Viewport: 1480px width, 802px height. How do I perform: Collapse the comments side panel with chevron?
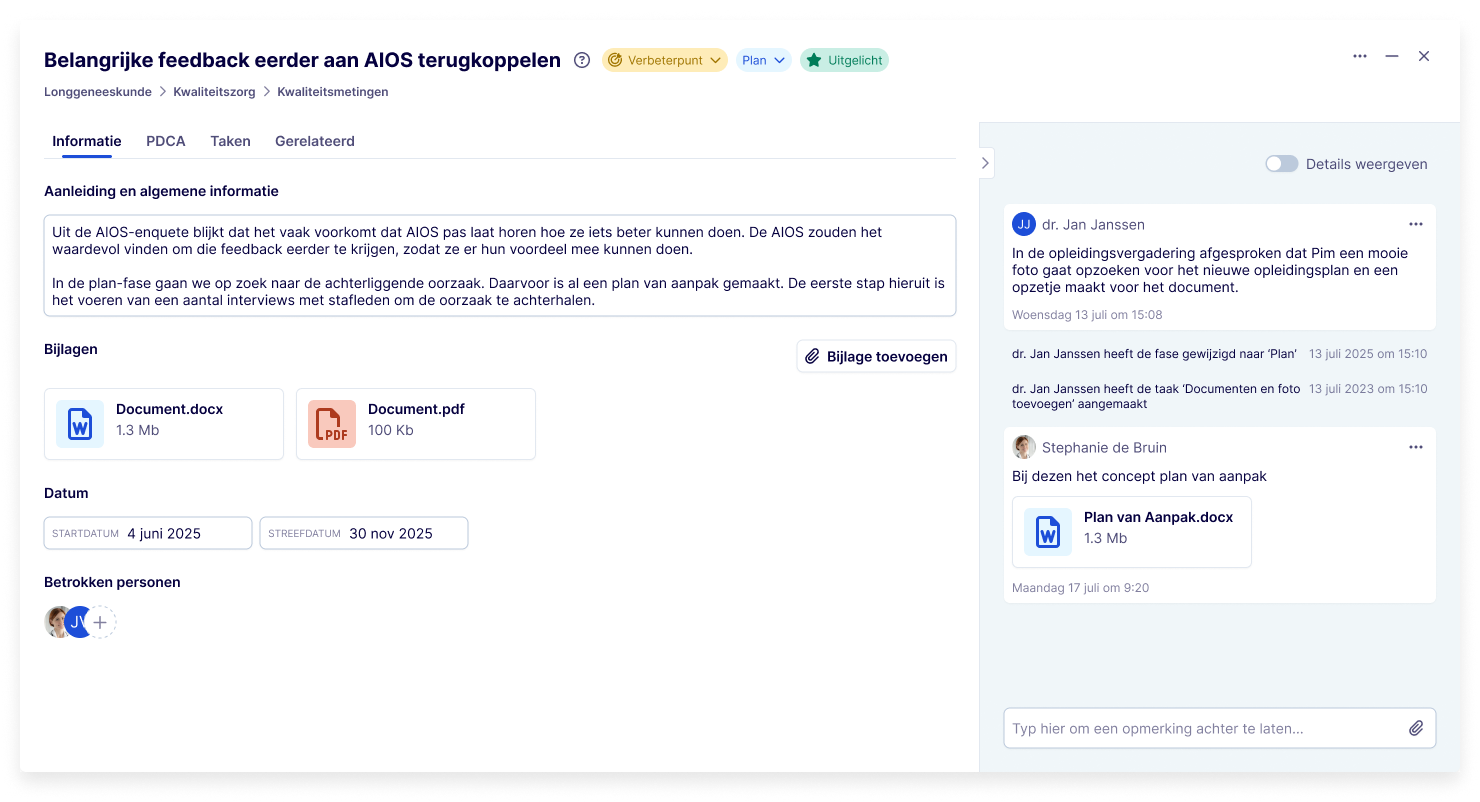pyautogui.click(x=985, y=162)
